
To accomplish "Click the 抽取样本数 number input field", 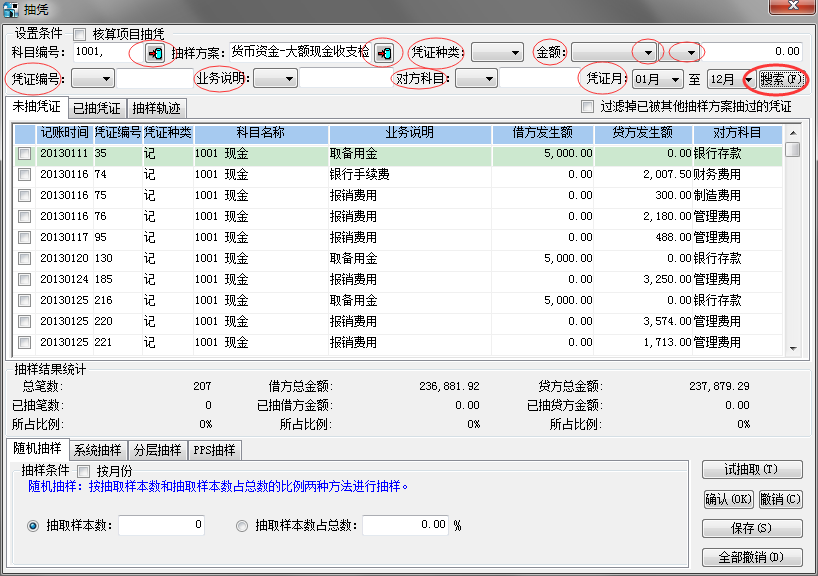I will (x=162, y=525).
